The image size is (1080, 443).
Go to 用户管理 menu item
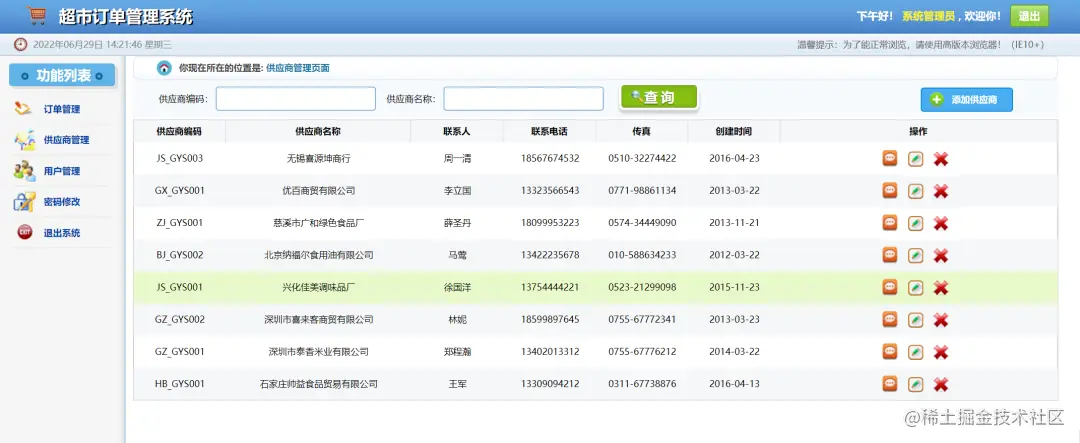point(62,171)
